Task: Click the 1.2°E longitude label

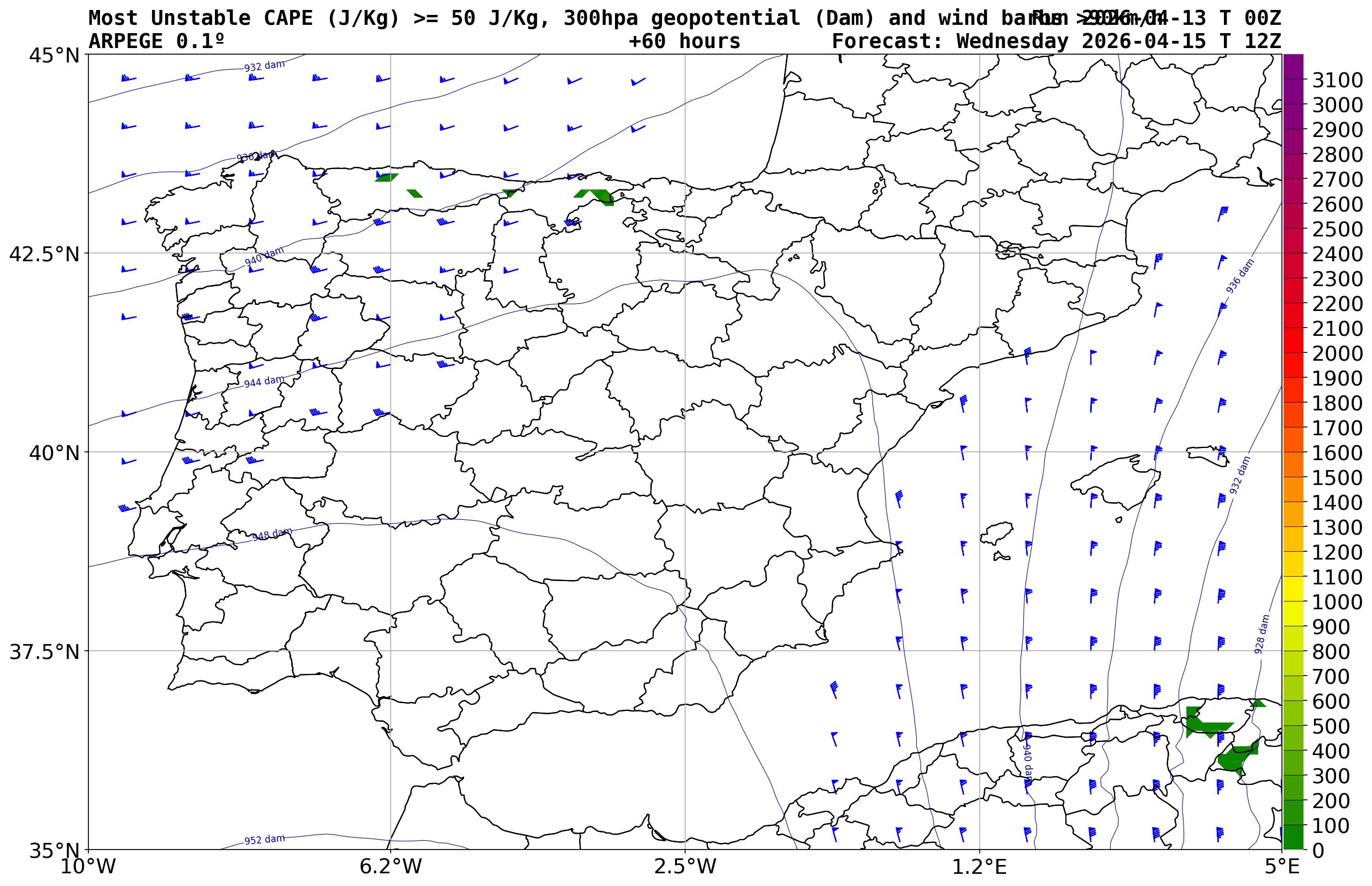Action: [x=980, y=867]
